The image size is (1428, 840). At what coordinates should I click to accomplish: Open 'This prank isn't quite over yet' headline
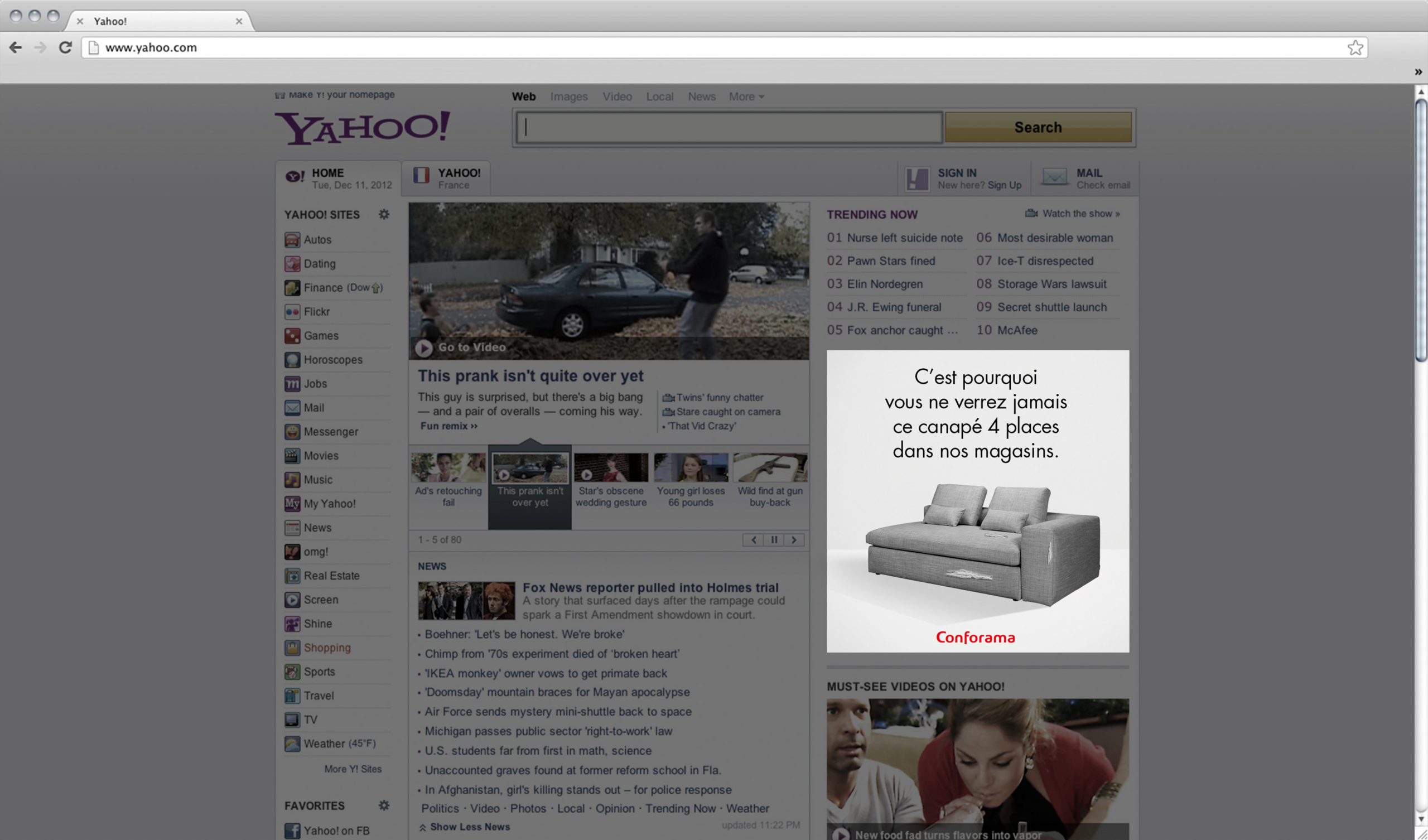[x=530, y=376]
